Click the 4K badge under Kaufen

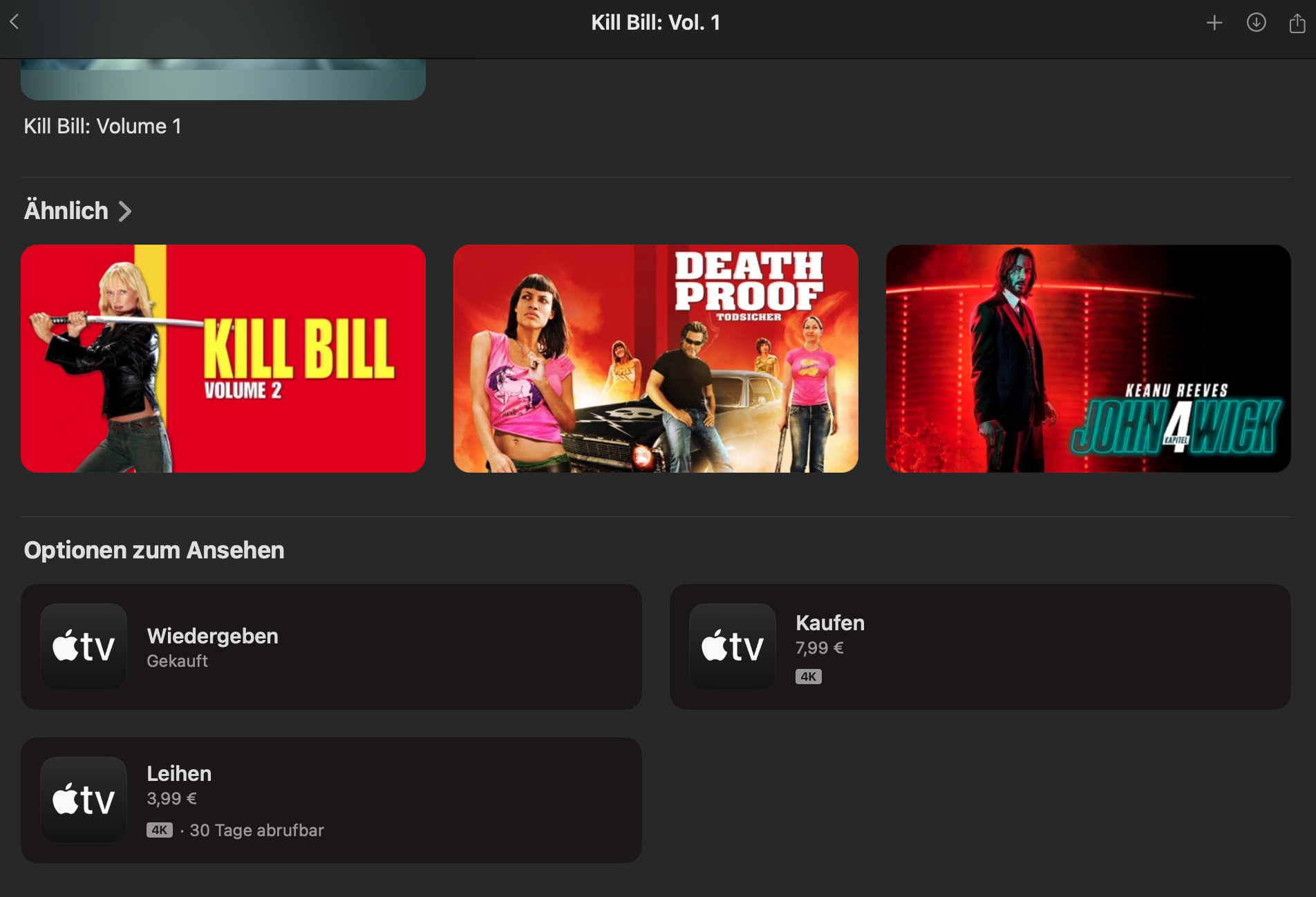tap(808, 677)
